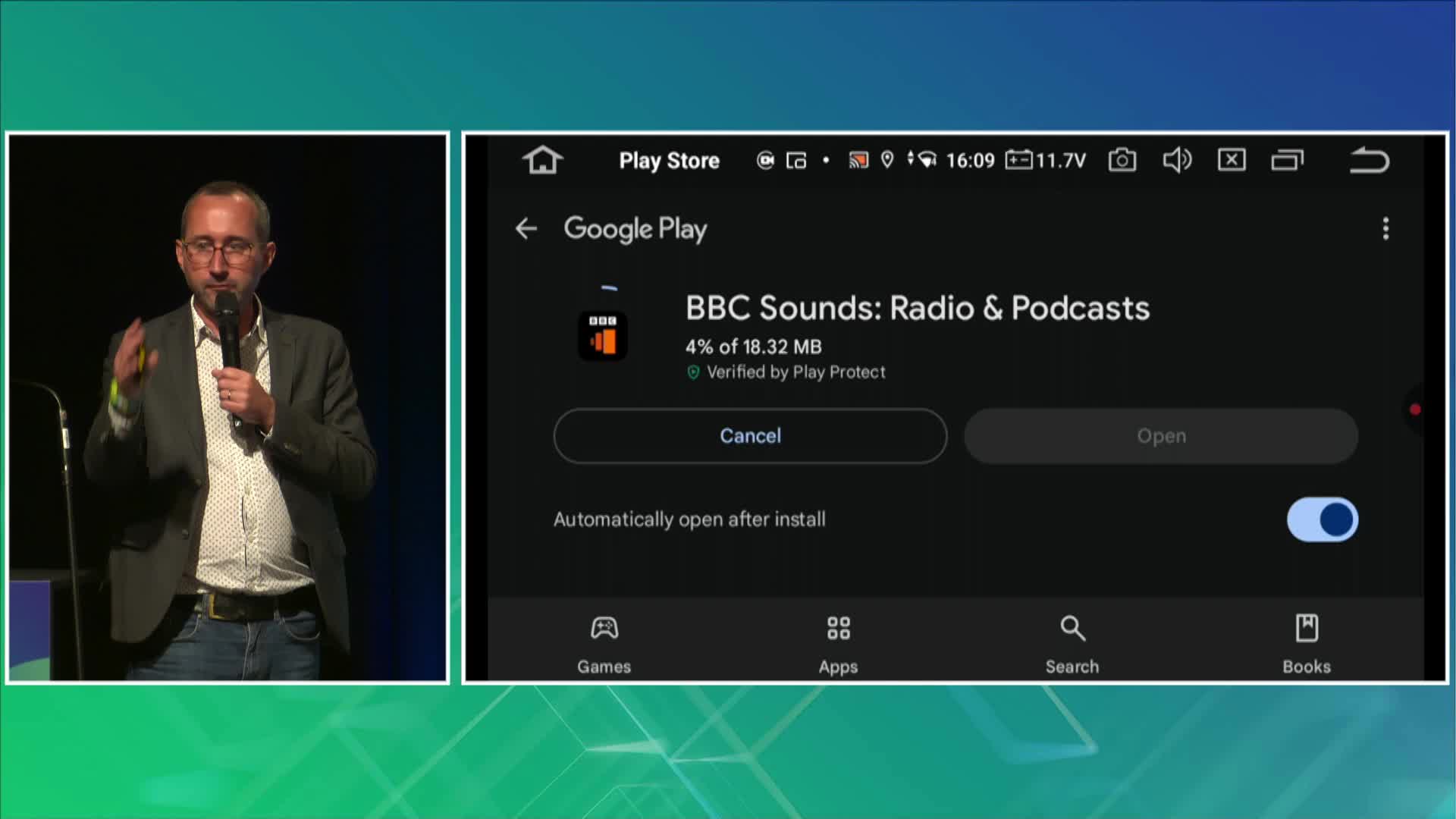Tap the location pin status icon
Viewport: 1456px width, 819px height.
click(x=886, y=160)
